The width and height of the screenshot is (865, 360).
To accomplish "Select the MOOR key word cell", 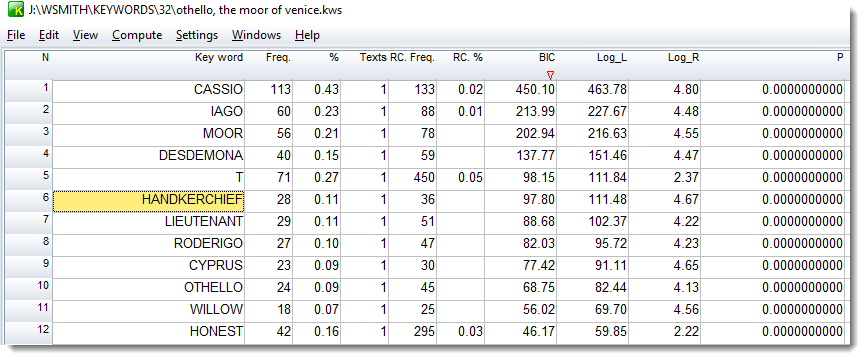I will click(x=148, y=135).
